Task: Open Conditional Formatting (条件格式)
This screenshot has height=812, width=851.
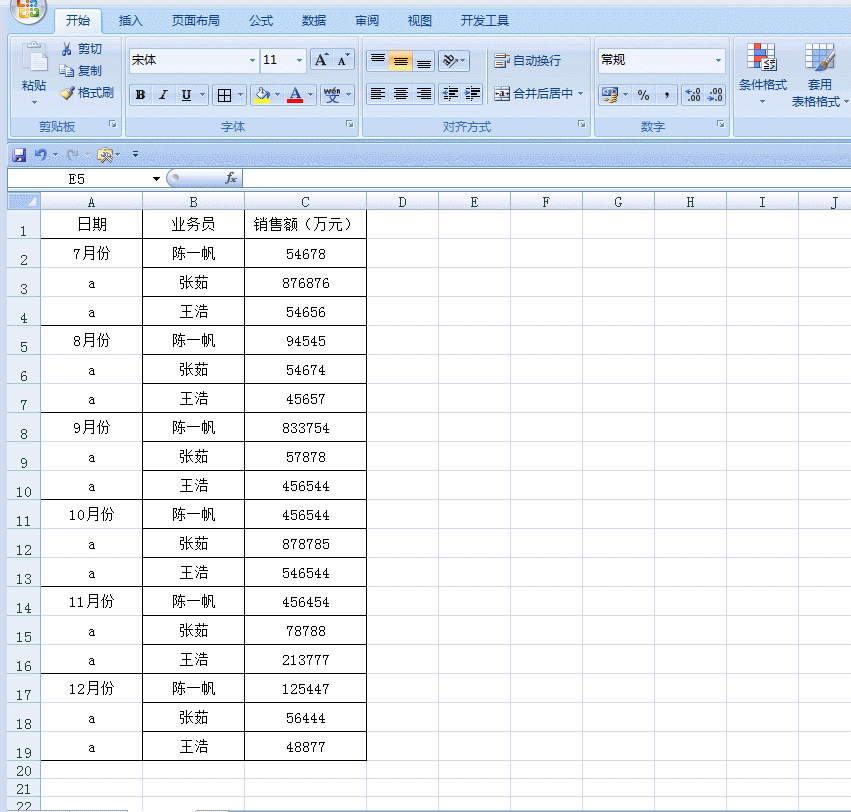Action: 763,73
